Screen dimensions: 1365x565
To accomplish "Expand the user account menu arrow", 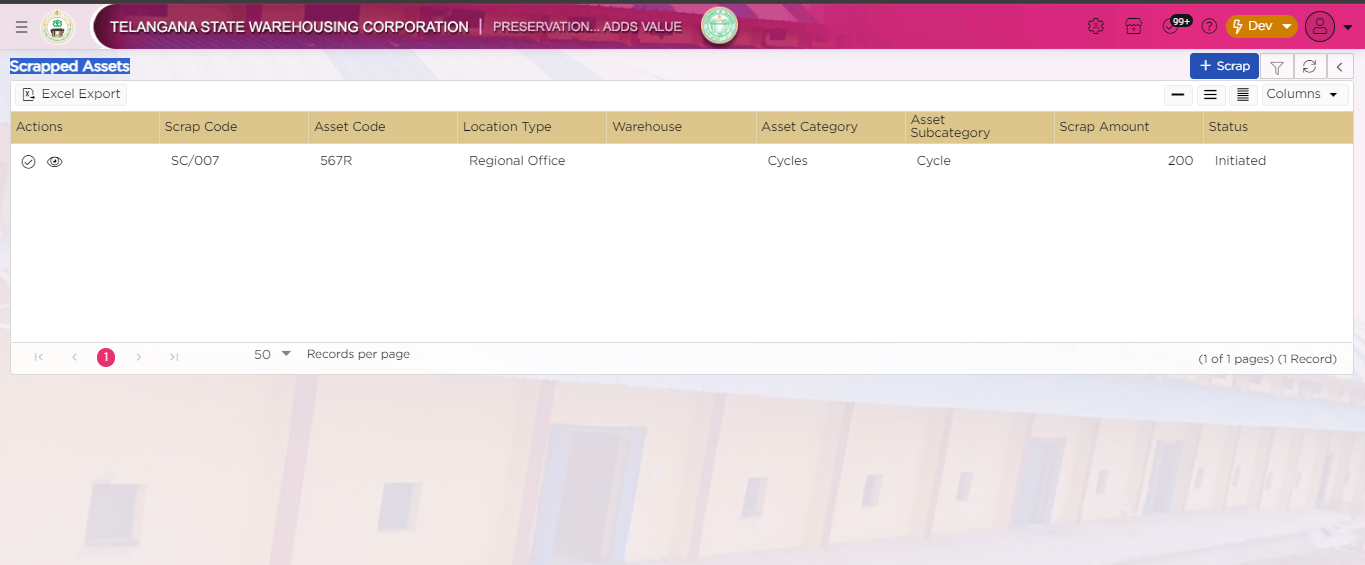I will 1347,28.
